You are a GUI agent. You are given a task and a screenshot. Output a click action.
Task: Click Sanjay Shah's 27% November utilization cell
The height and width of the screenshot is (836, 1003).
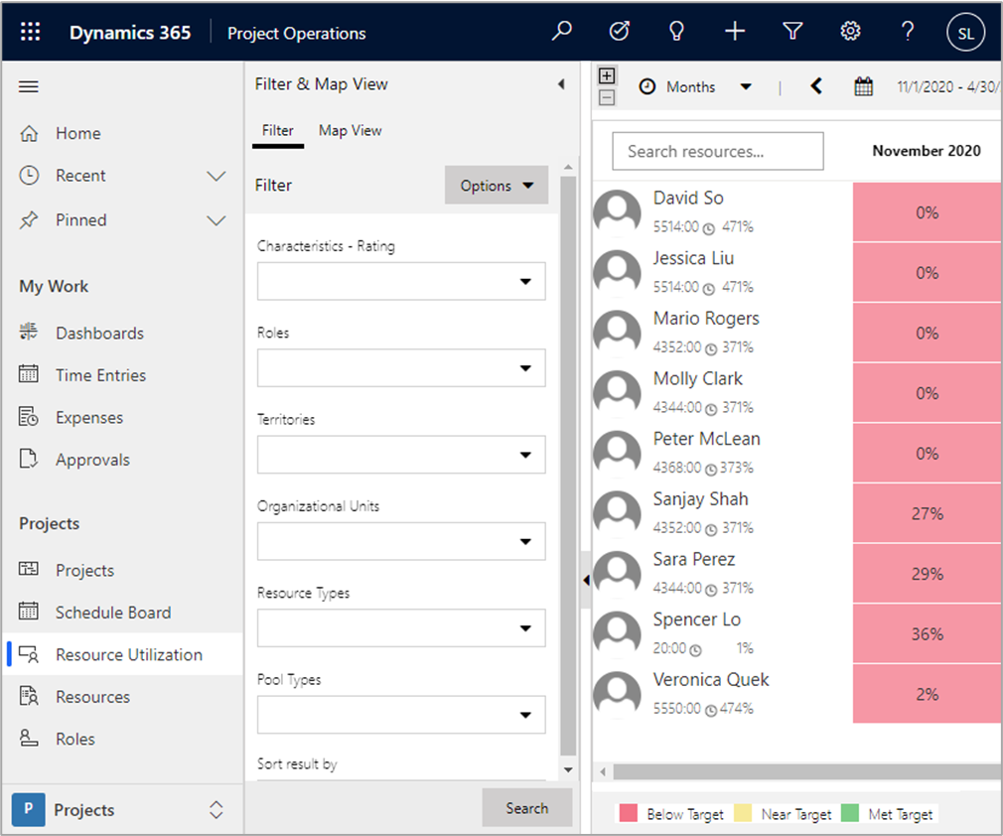coord(927,513)
